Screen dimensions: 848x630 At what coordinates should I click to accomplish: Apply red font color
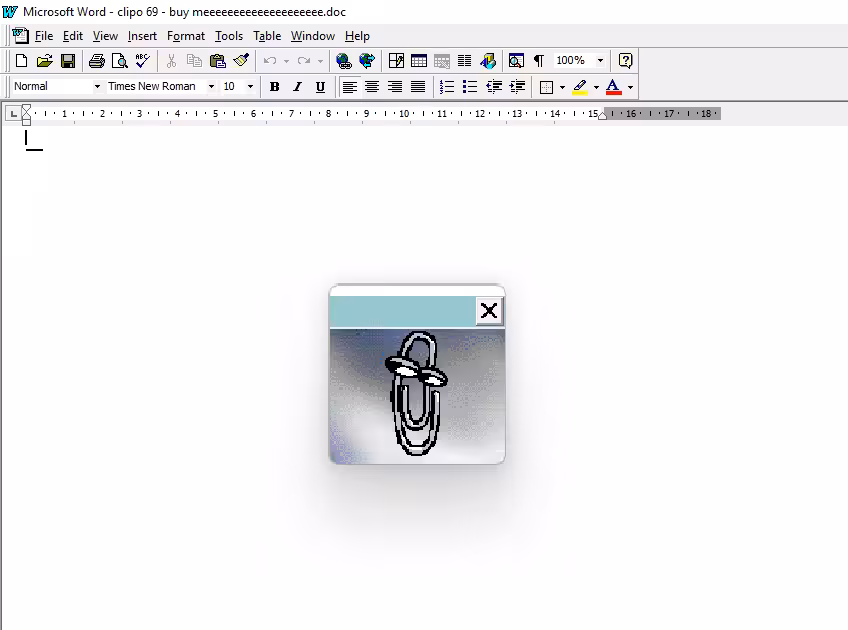[x=613, y=87]
